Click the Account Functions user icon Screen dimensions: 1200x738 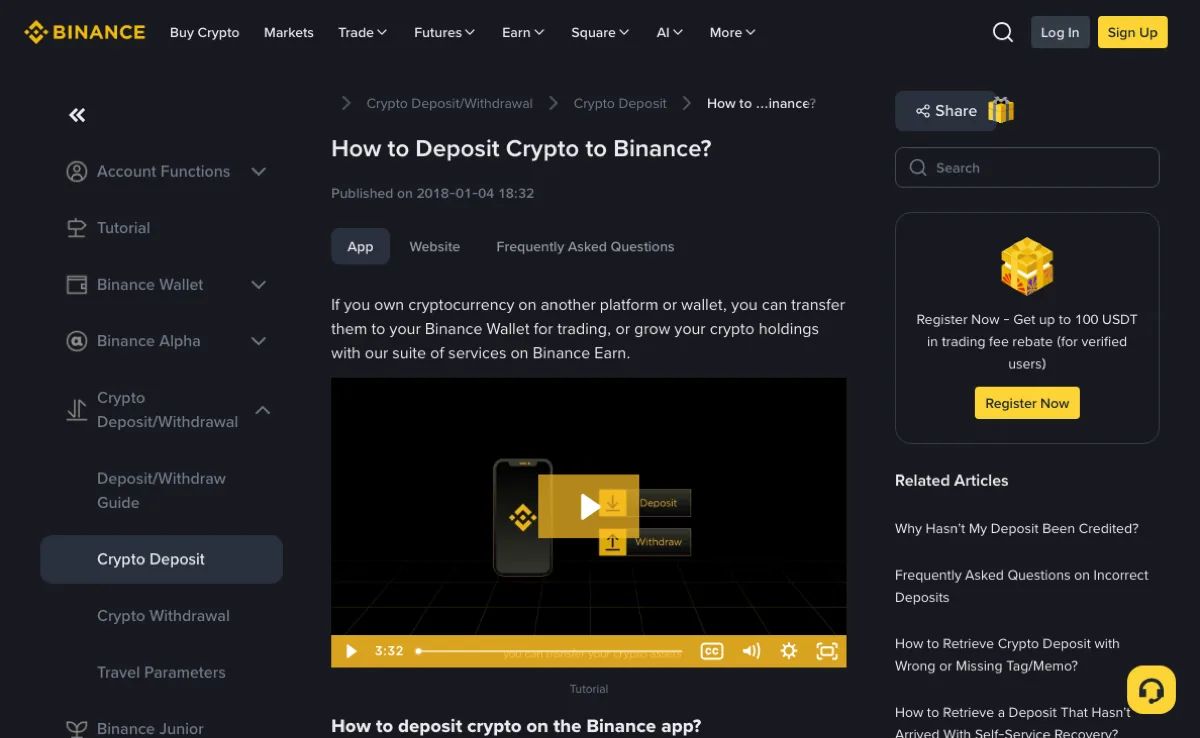click(77, 171)
